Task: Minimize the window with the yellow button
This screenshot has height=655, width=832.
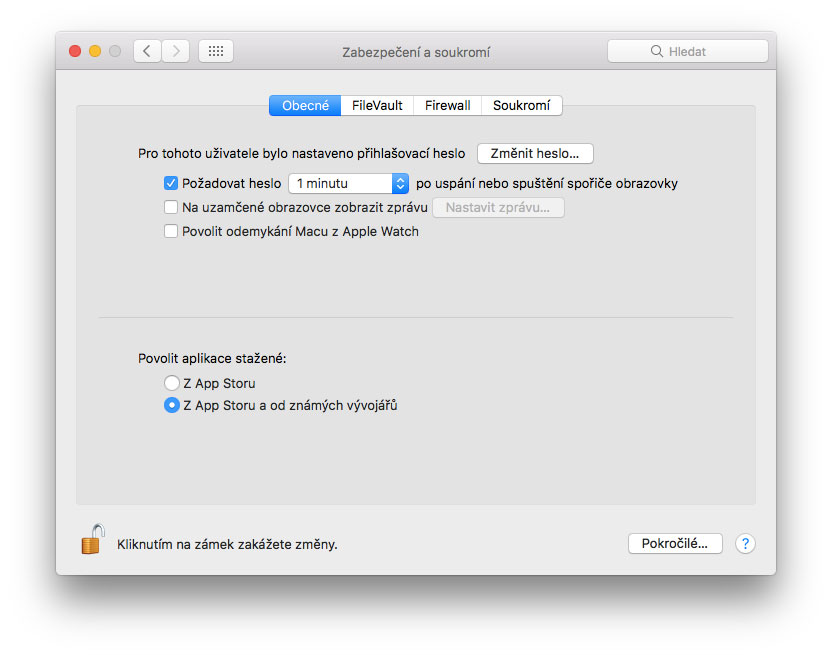Action: point(95,51)
